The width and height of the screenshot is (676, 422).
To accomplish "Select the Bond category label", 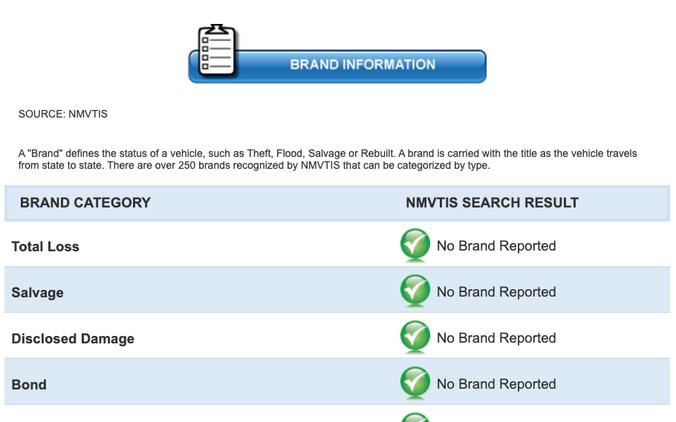I will 29,384.
